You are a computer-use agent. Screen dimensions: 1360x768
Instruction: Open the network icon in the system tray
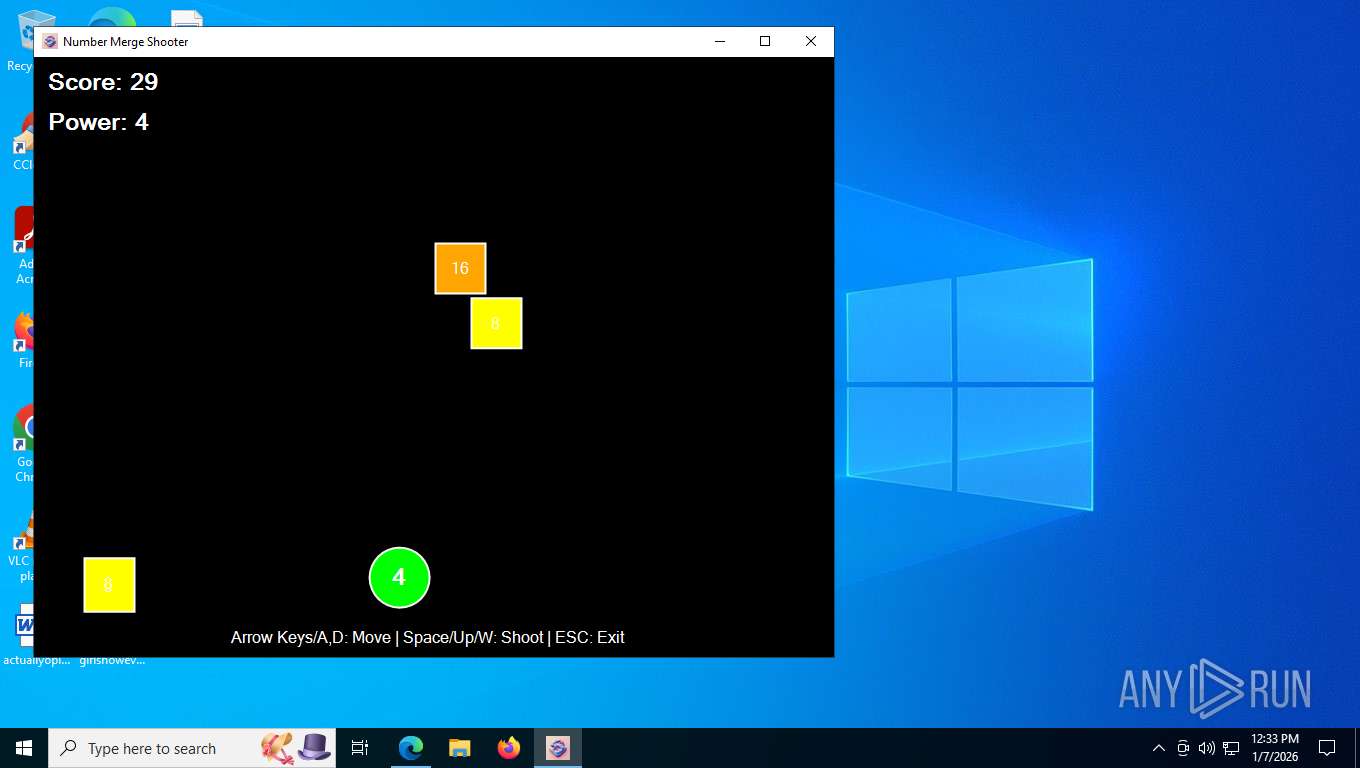1231,748
